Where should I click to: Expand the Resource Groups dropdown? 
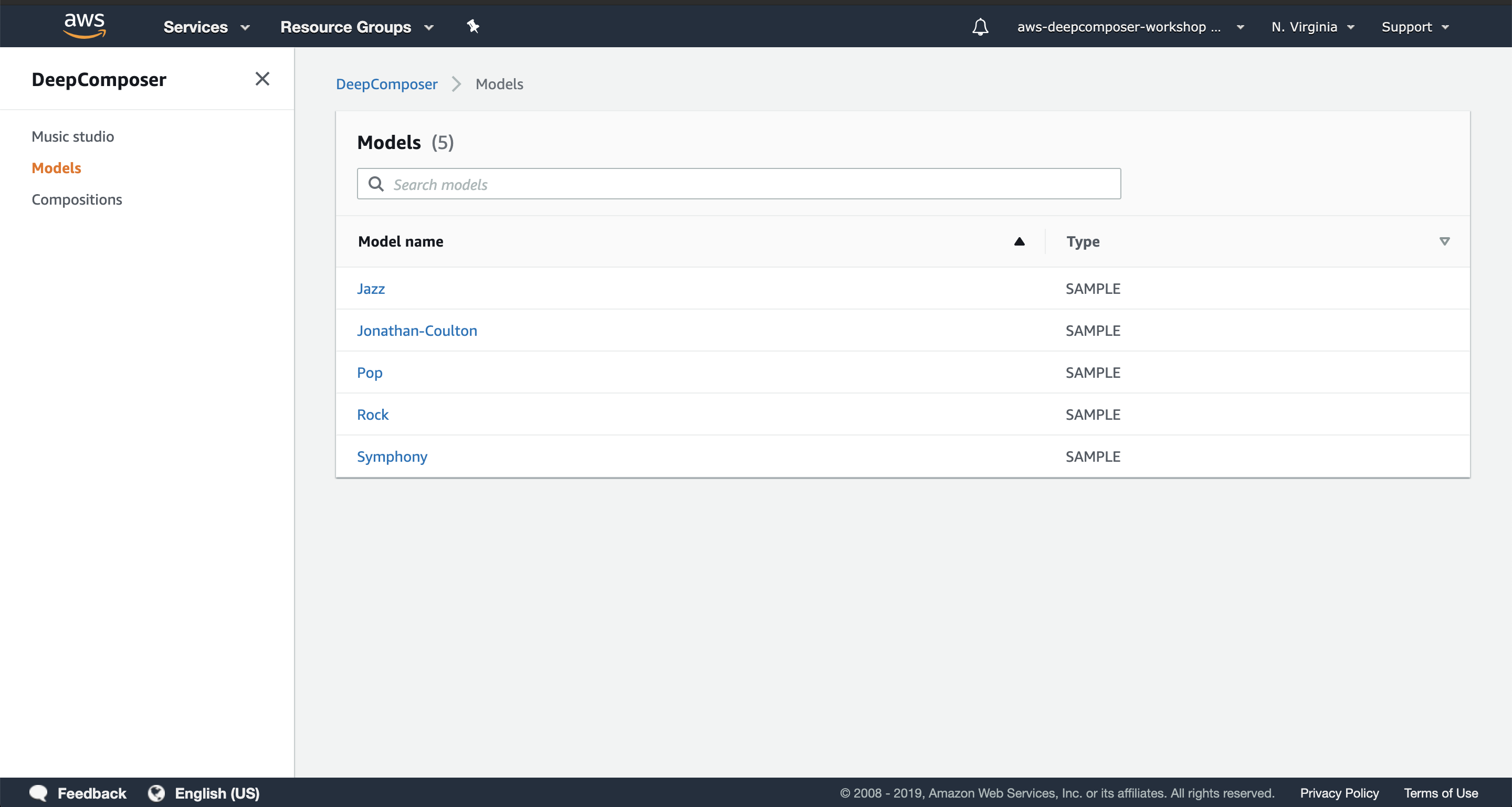pyautogui.click(x=357, y=27)
